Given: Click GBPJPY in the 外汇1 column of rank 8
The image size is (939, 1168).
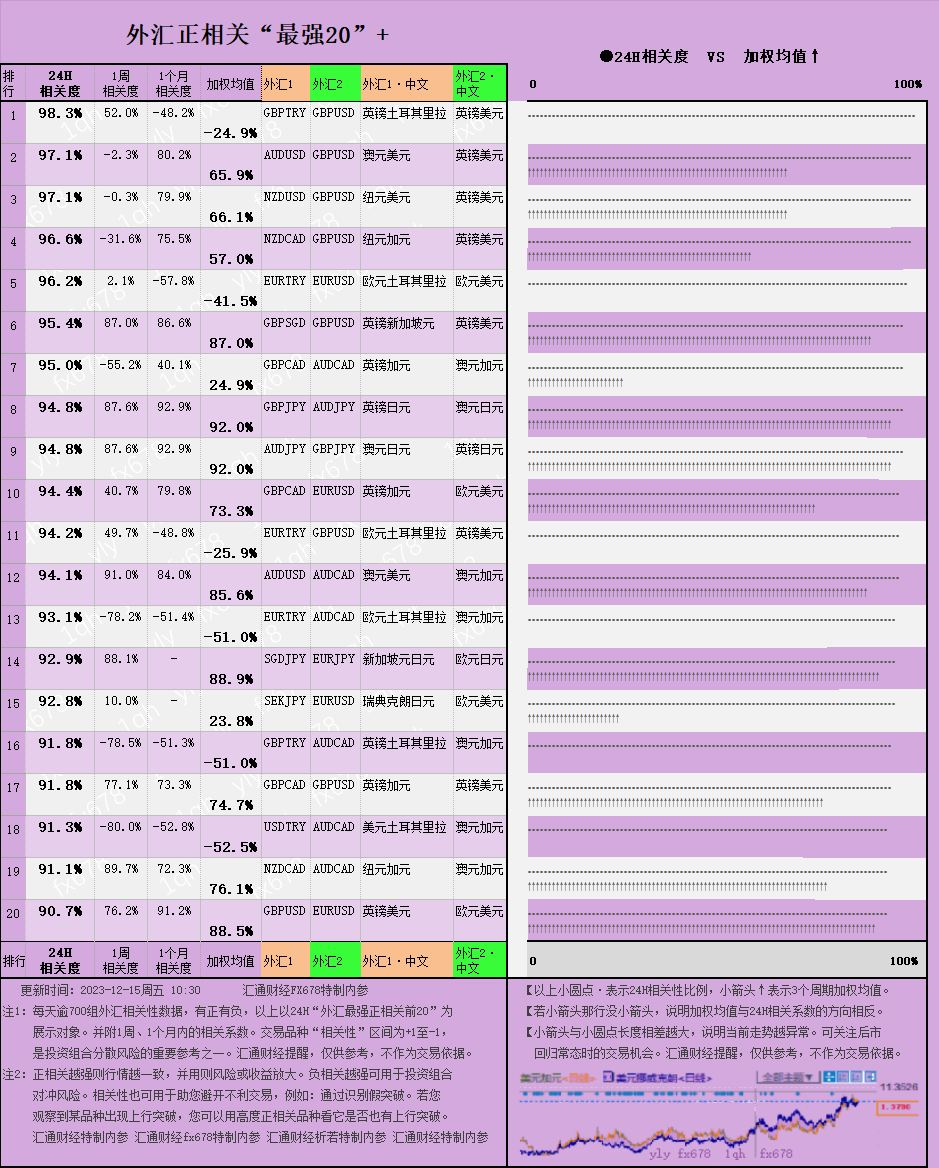Looking at the screenshot, I should (284, 407).
